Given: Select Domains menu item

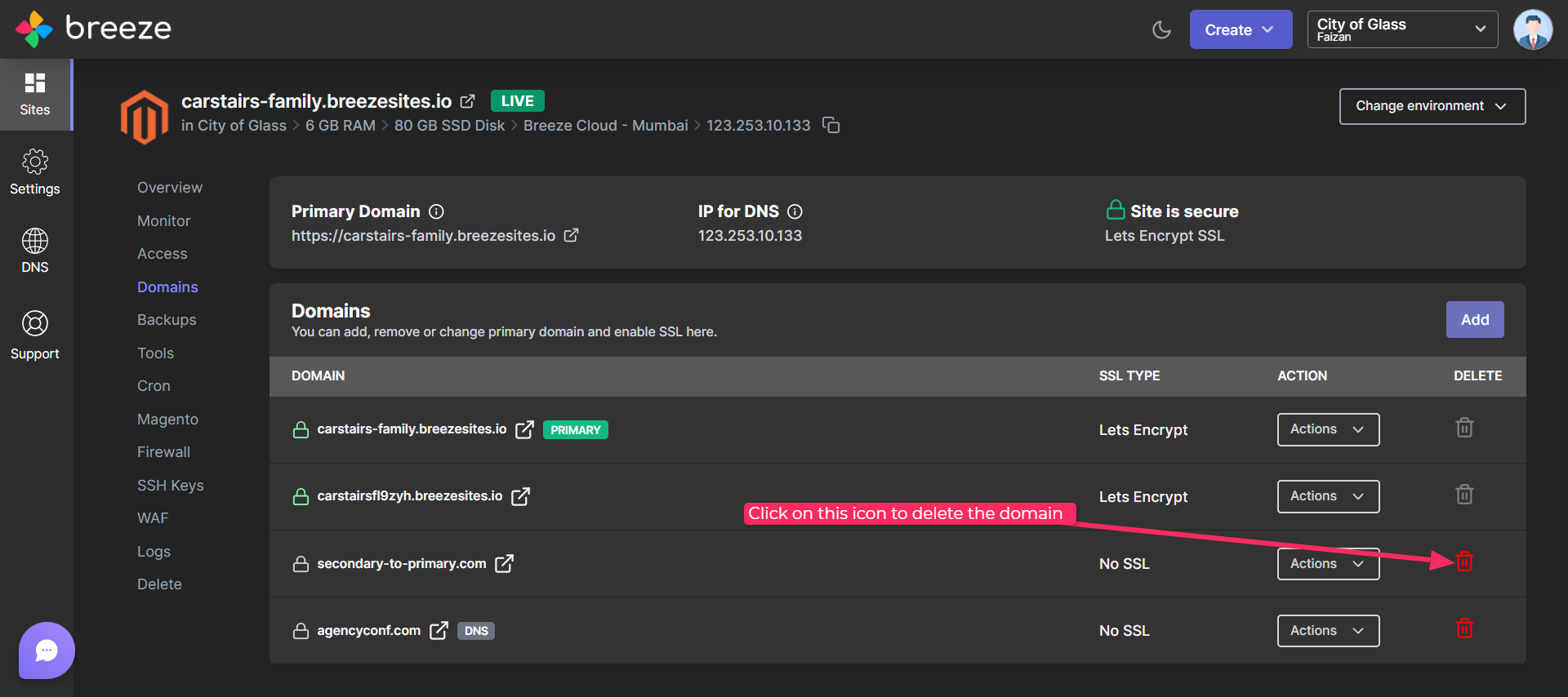Looking at the screenshot, I should [x=167, y=287].
